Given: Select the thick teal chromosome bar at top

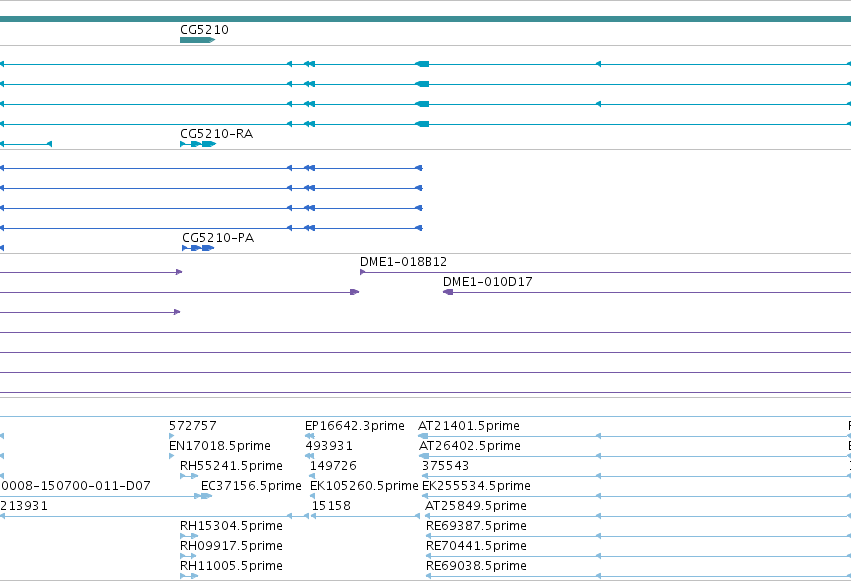Looking at the screenshot, I should tap(426, 19).
